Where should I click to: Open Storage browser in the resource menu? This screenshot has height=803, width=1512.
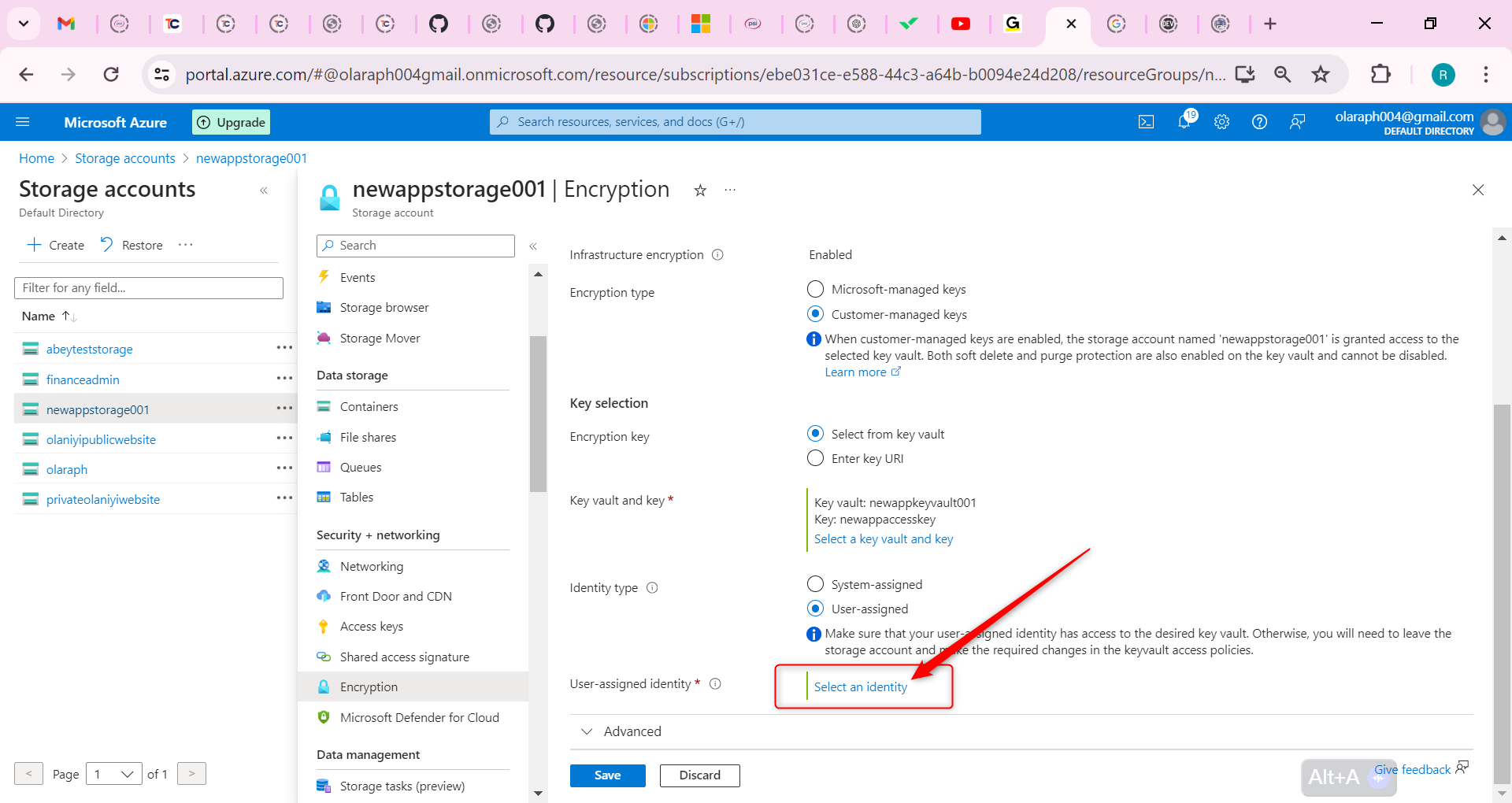pyautogui.click(x=384, y=307)
